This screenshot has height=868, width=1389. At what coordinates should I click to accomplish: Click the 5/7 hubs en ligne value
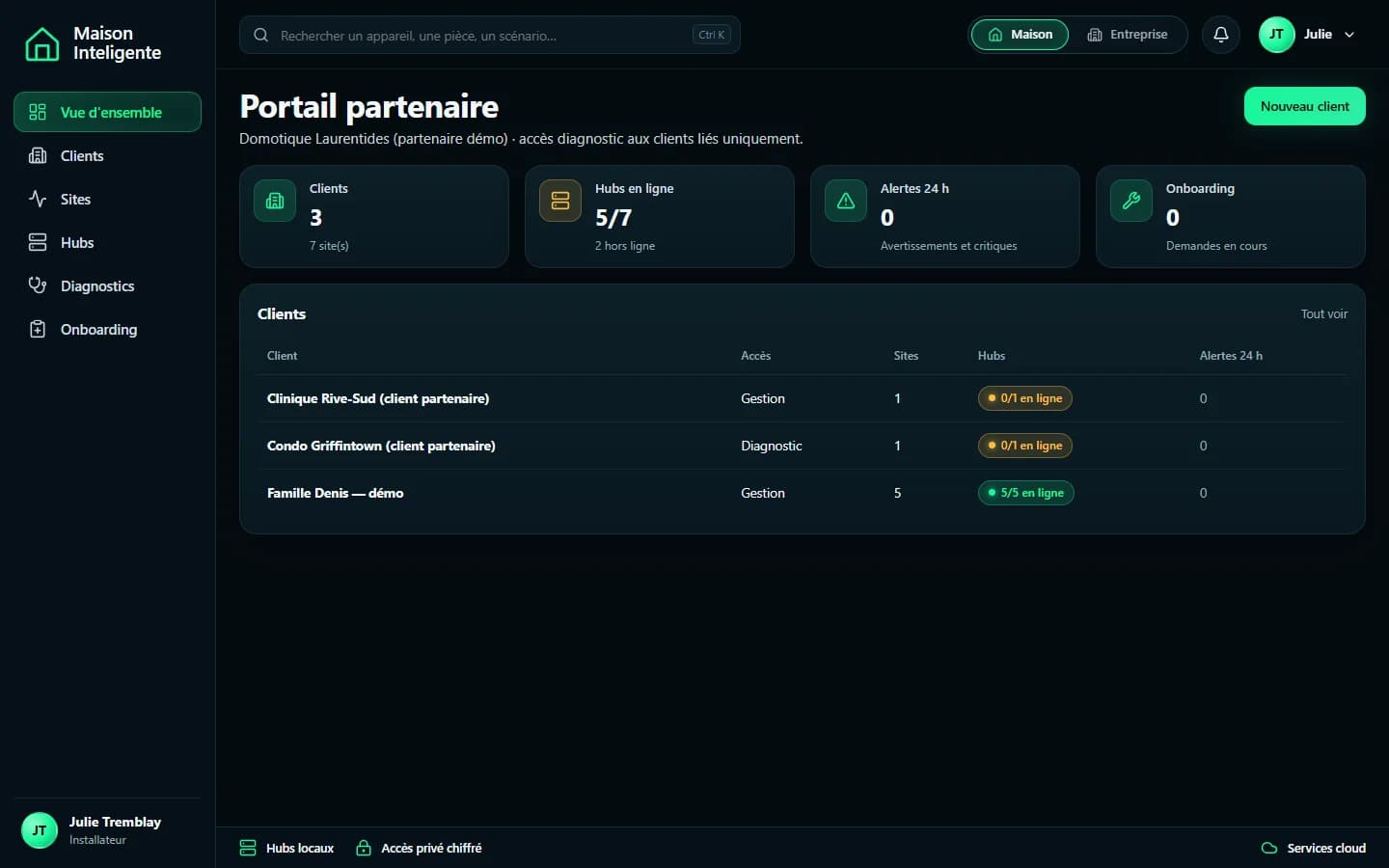613,218
